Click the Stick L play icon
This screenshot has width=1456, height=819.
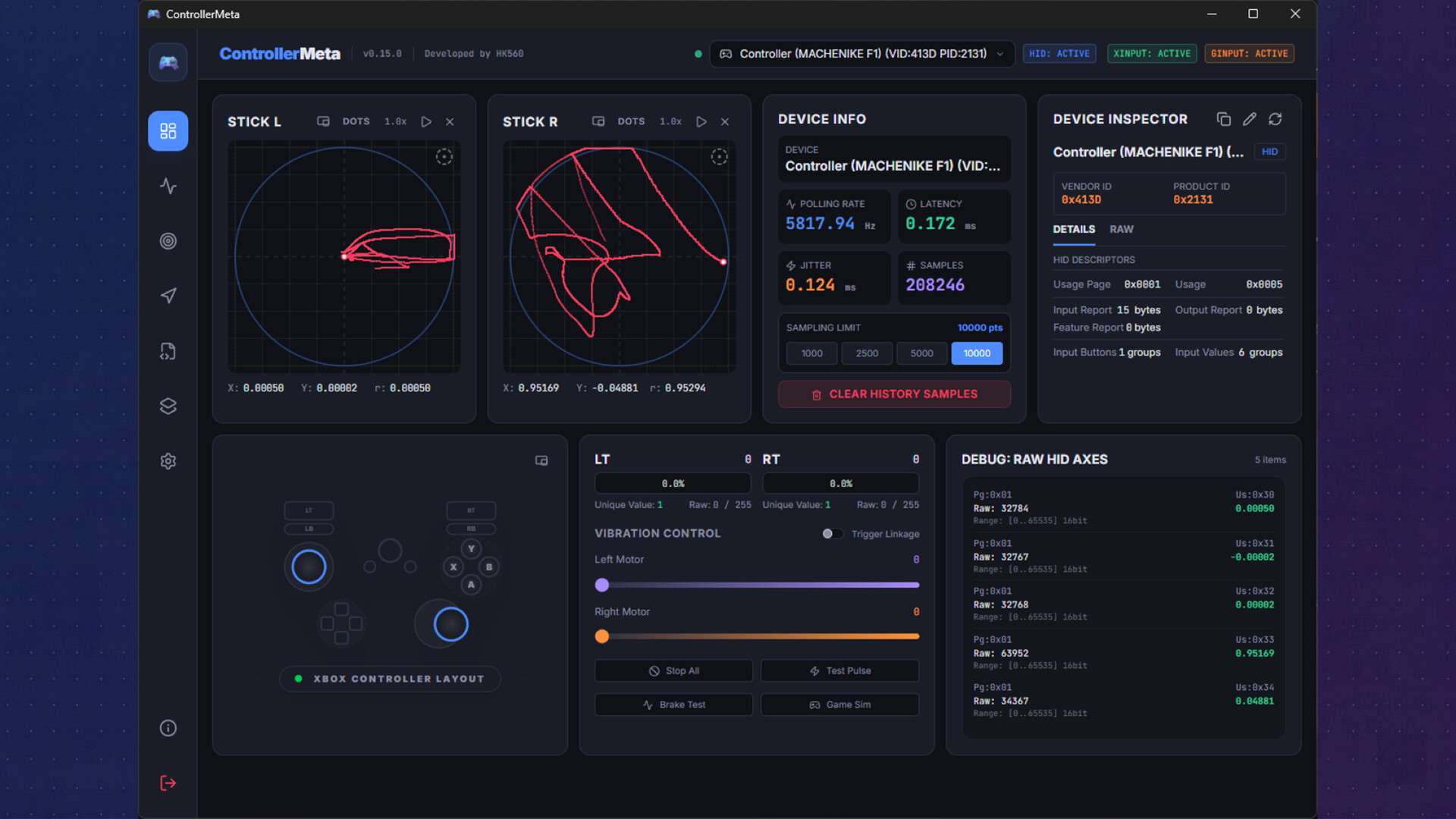(426, 121)
